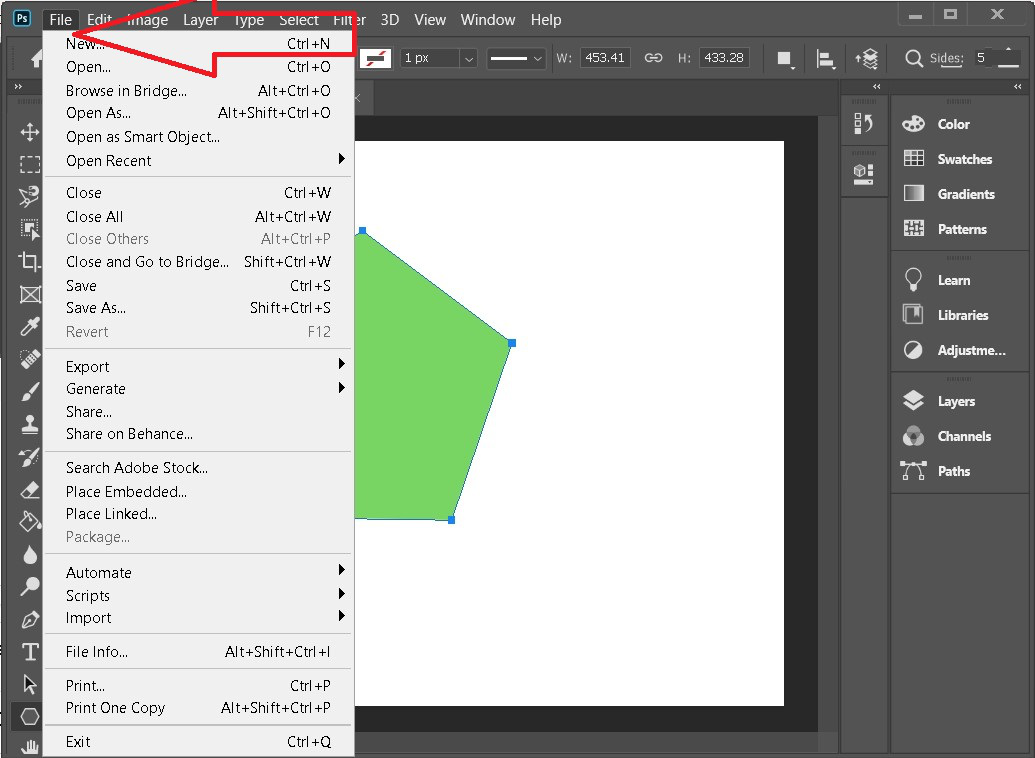Open the stroke width dropdown

(468, 58)
